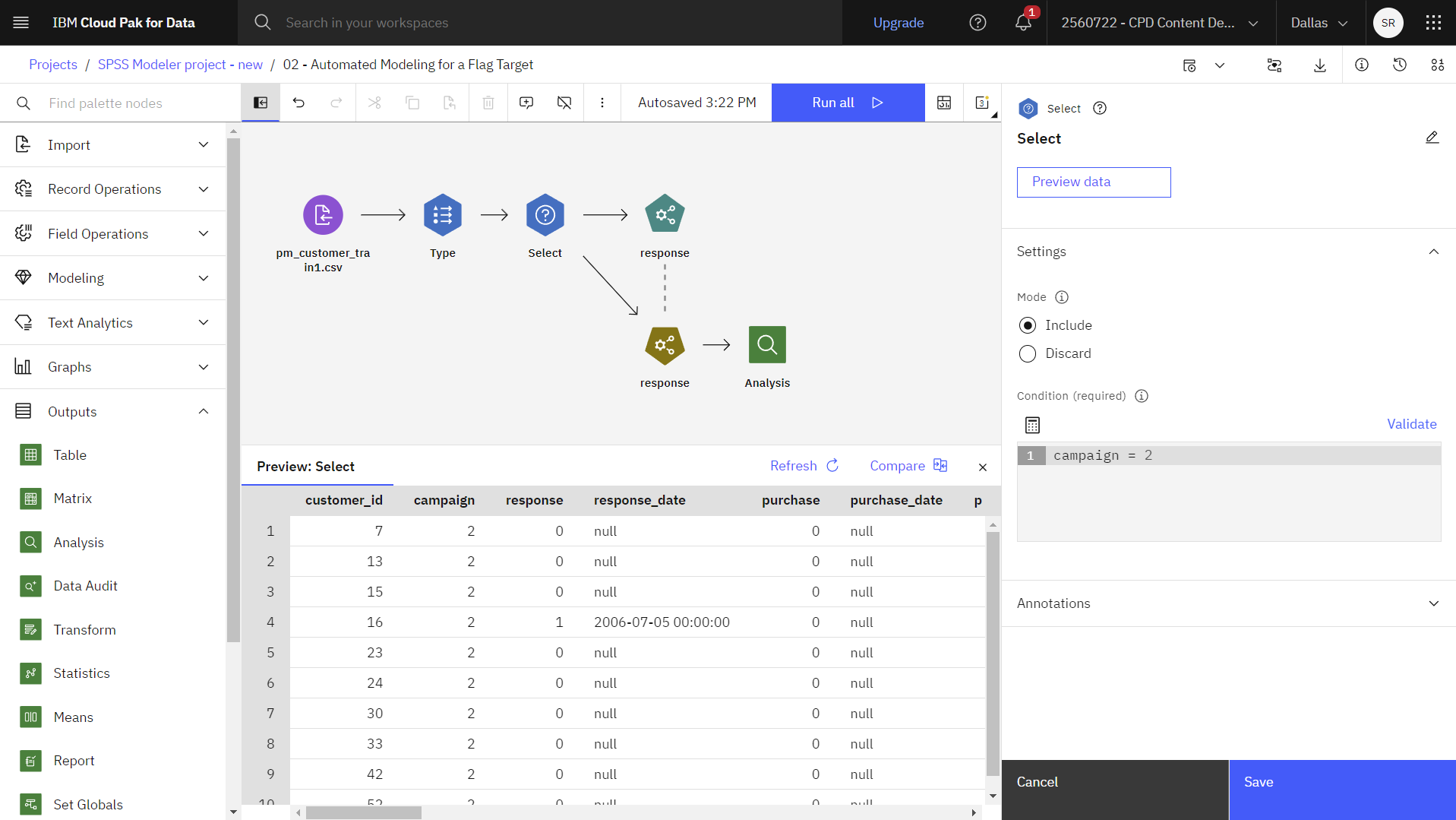Collapse the Settings section
Viewport: 1456px width, 820px height.
[x=1228, y=252]
